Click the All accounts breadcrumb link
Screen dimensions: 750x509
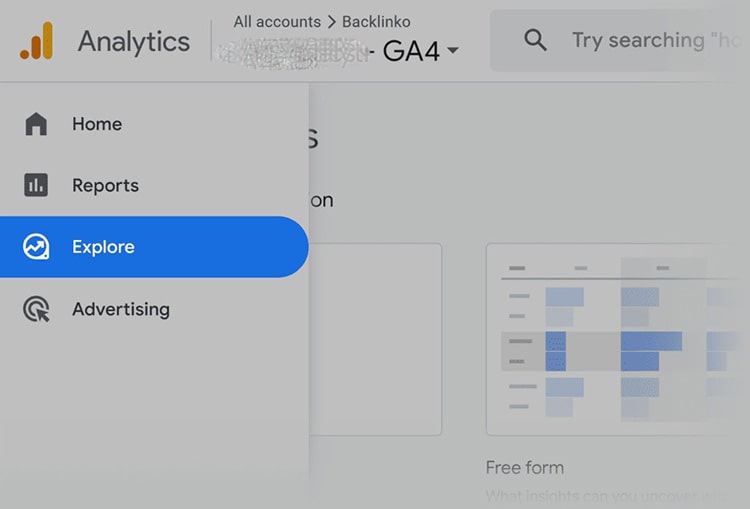pyautogui.click(x=277, y=22)
